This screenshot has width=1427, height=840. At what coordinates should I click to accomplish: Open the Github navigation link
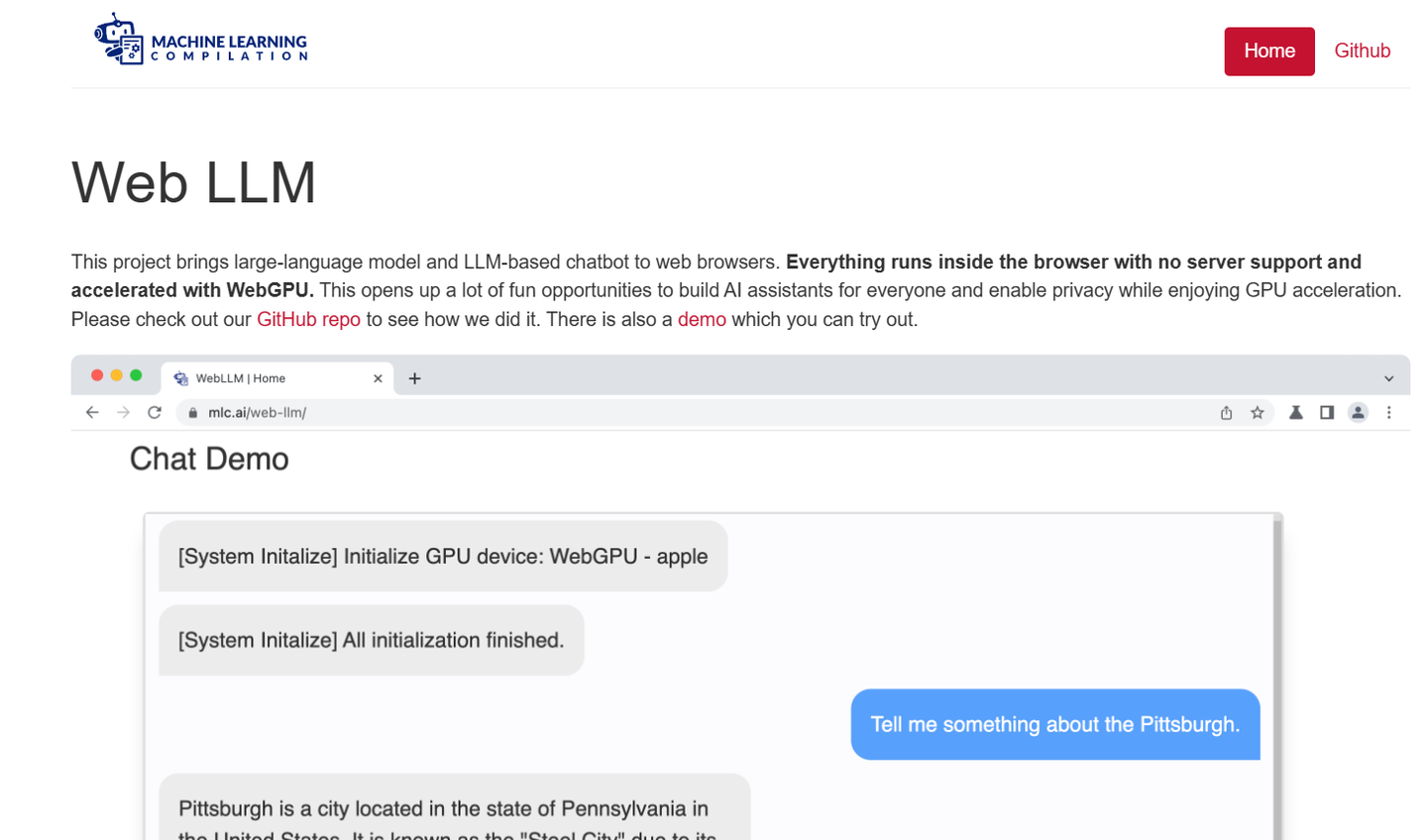pos(1362,52)
